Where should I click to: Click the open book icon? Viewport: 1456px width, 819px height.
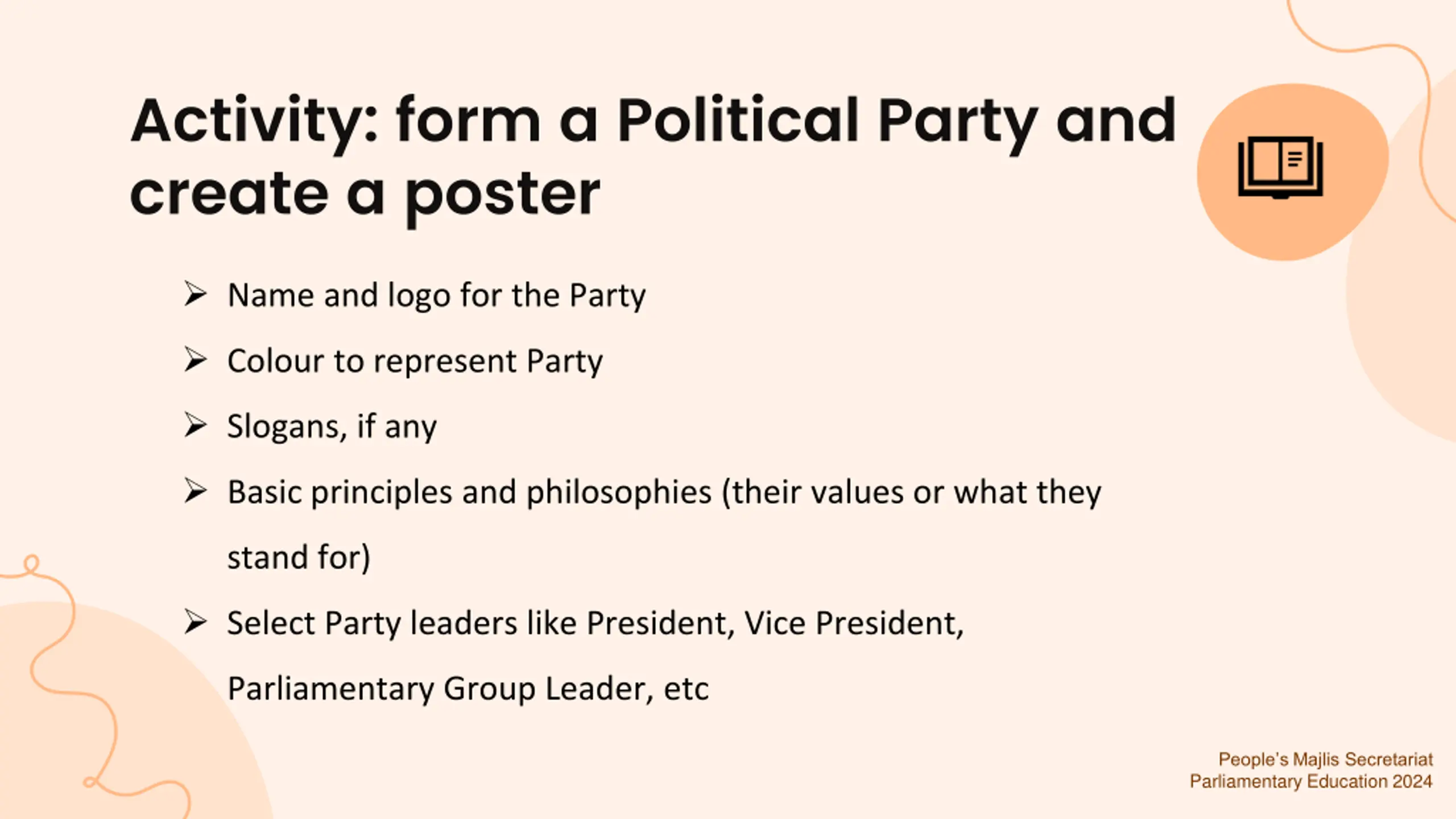(1280, 167)
